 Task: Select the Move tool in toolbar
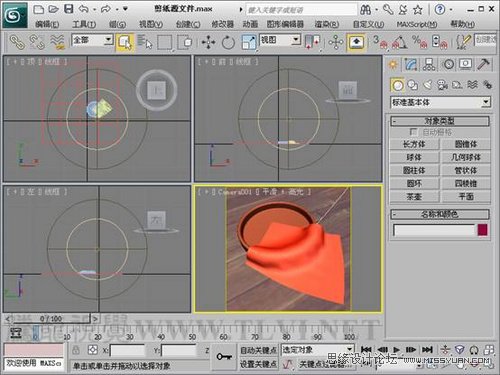208,43
